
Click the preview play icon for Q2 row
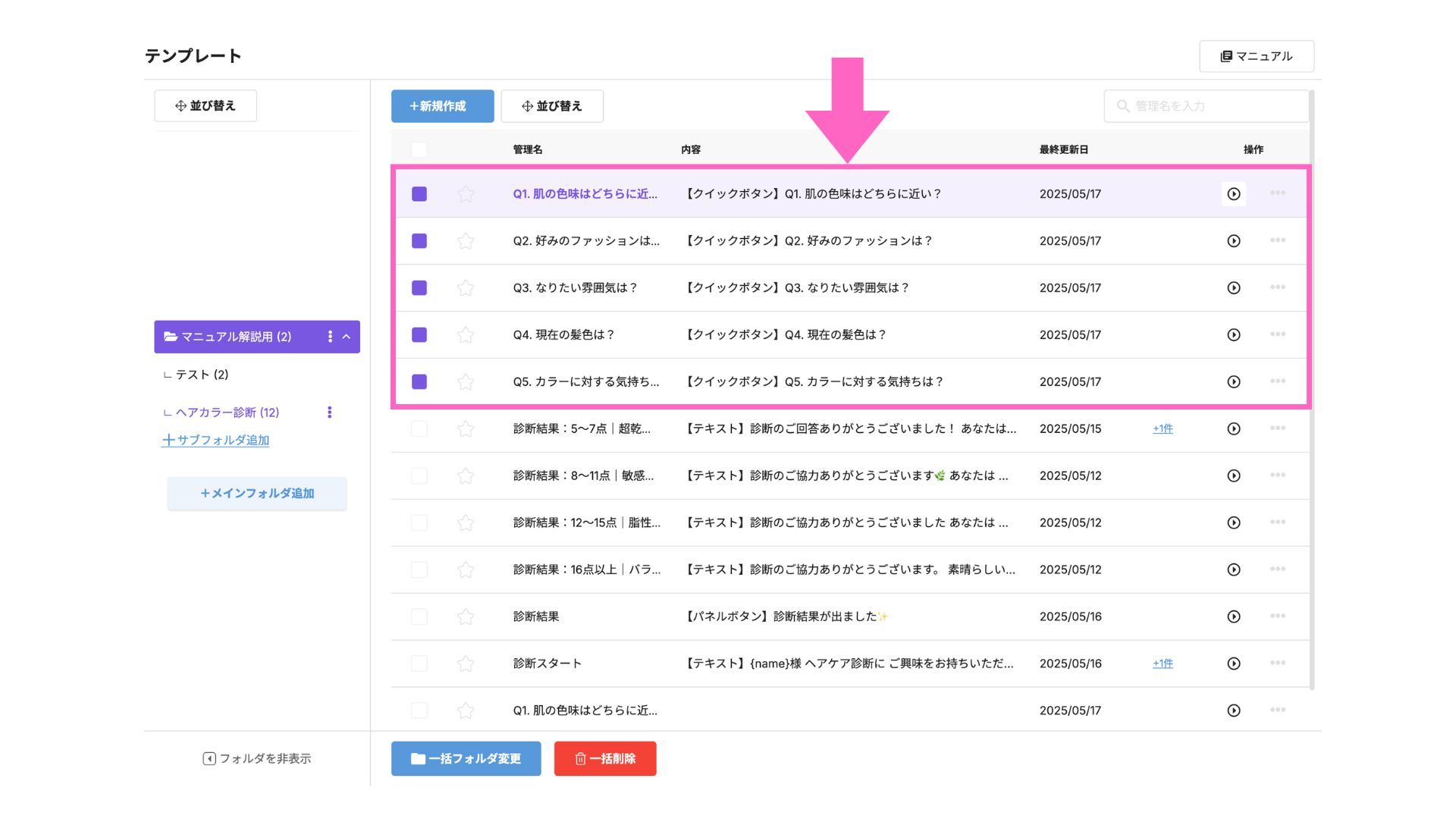click(1234, 241)
